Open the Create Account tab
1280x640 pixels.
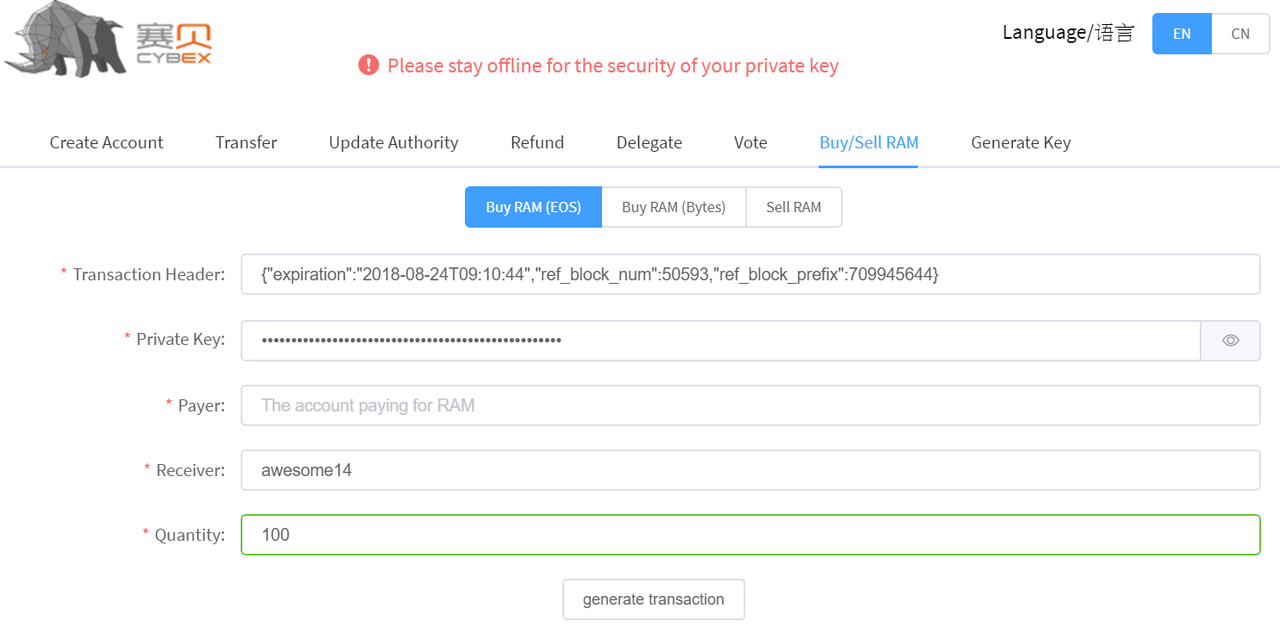click(106, 142)
